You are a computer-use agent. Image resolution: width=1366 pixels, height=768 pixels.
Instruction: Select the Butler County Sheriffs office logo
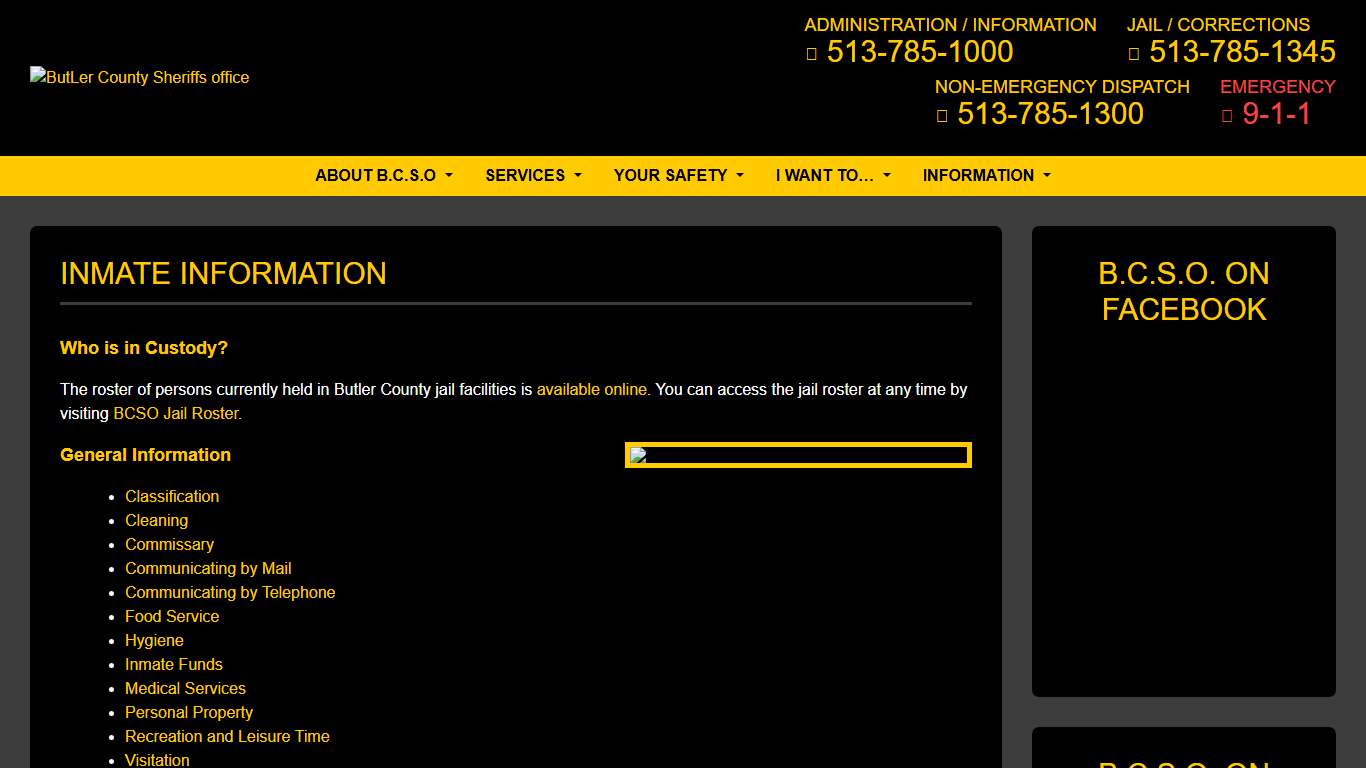click(139, 77)
